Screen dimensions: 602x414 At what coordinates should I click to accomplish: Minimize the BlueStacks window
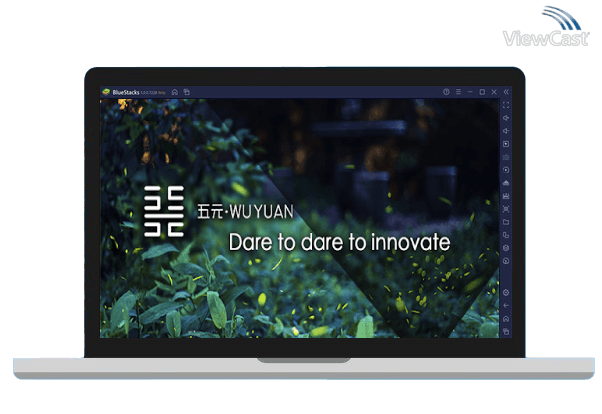click(x=470, y=92)
